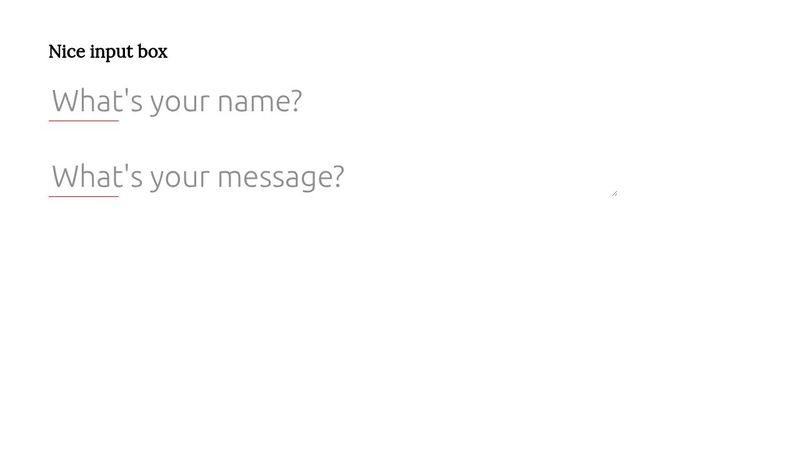Click the word "your" in the message field
Viewport: 800px width, 450px height.
pos(180,179)
